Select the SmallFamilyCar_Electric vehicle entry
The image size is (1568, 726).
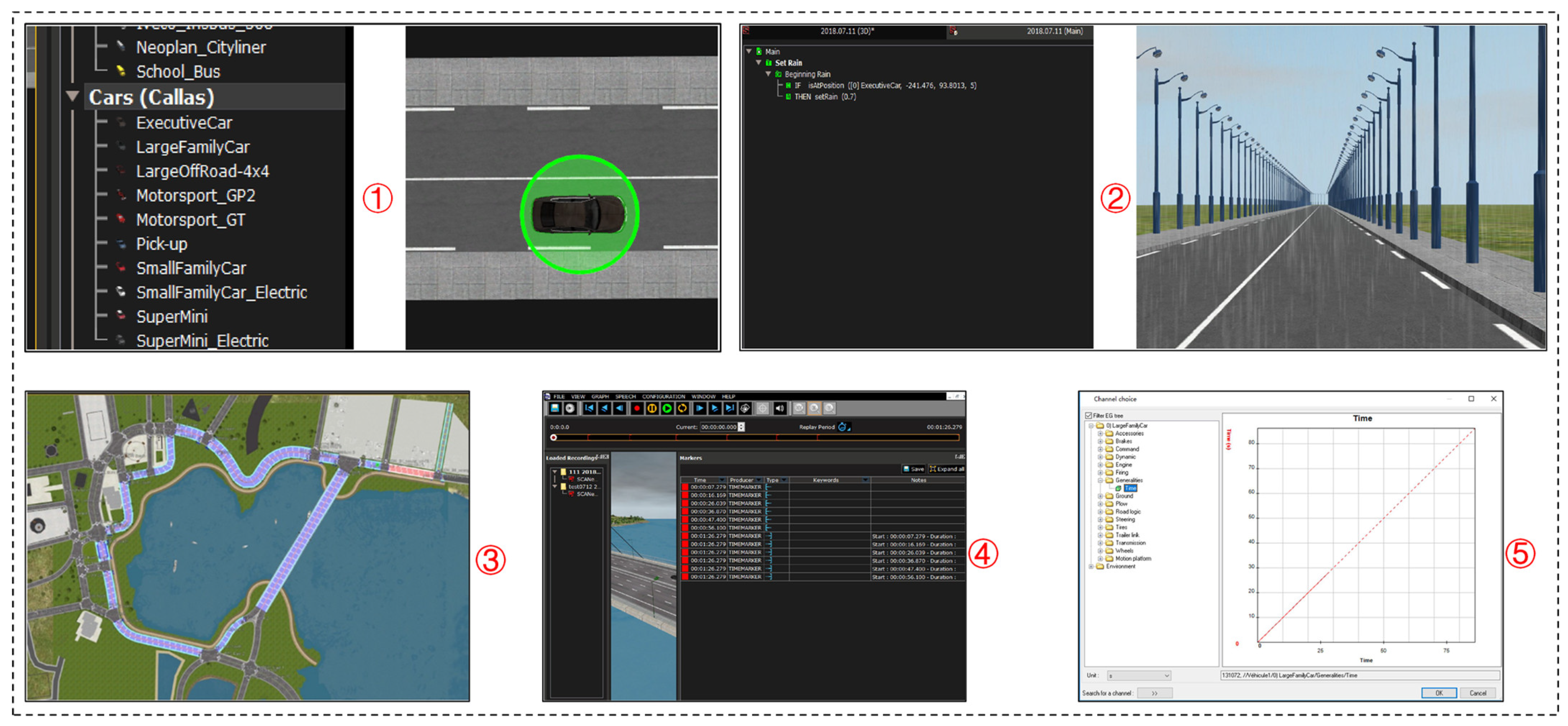(221, 293)
